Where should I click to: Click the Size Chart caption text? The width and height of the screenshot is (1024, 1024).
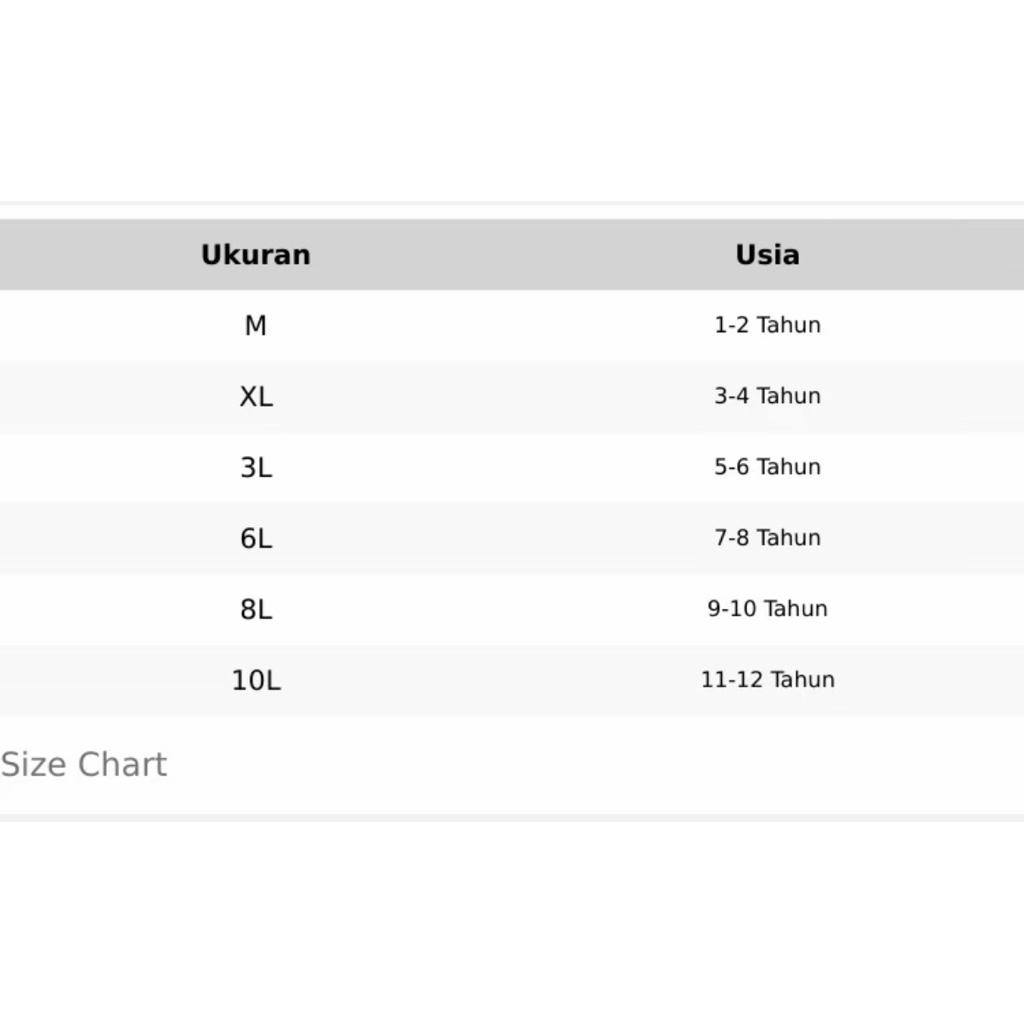[84, 765]
